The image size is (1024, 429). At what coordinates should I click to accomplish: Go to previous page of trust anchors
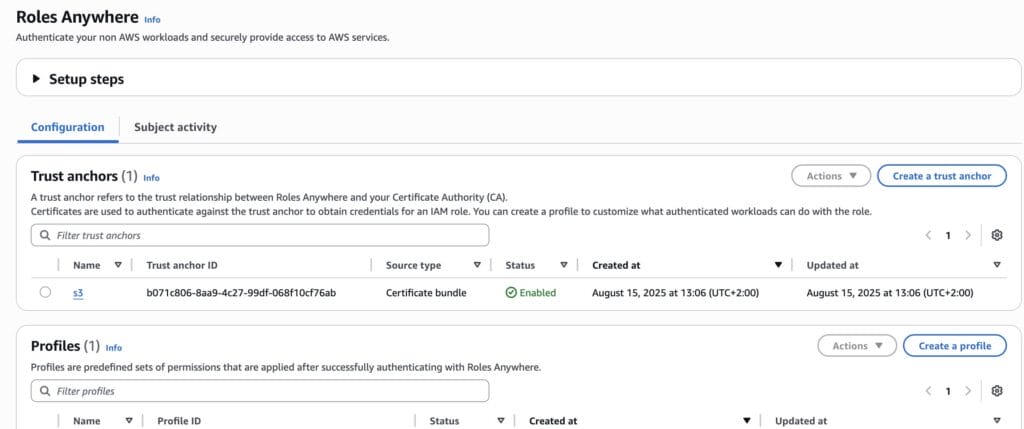(x=928, y=235)
